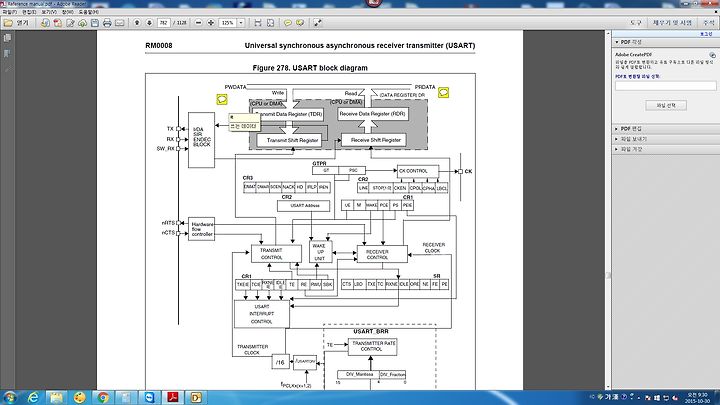Click the yellow comment note near PRDATA
The width and height of the screenshot is (720, 405).
pos(443,93)
